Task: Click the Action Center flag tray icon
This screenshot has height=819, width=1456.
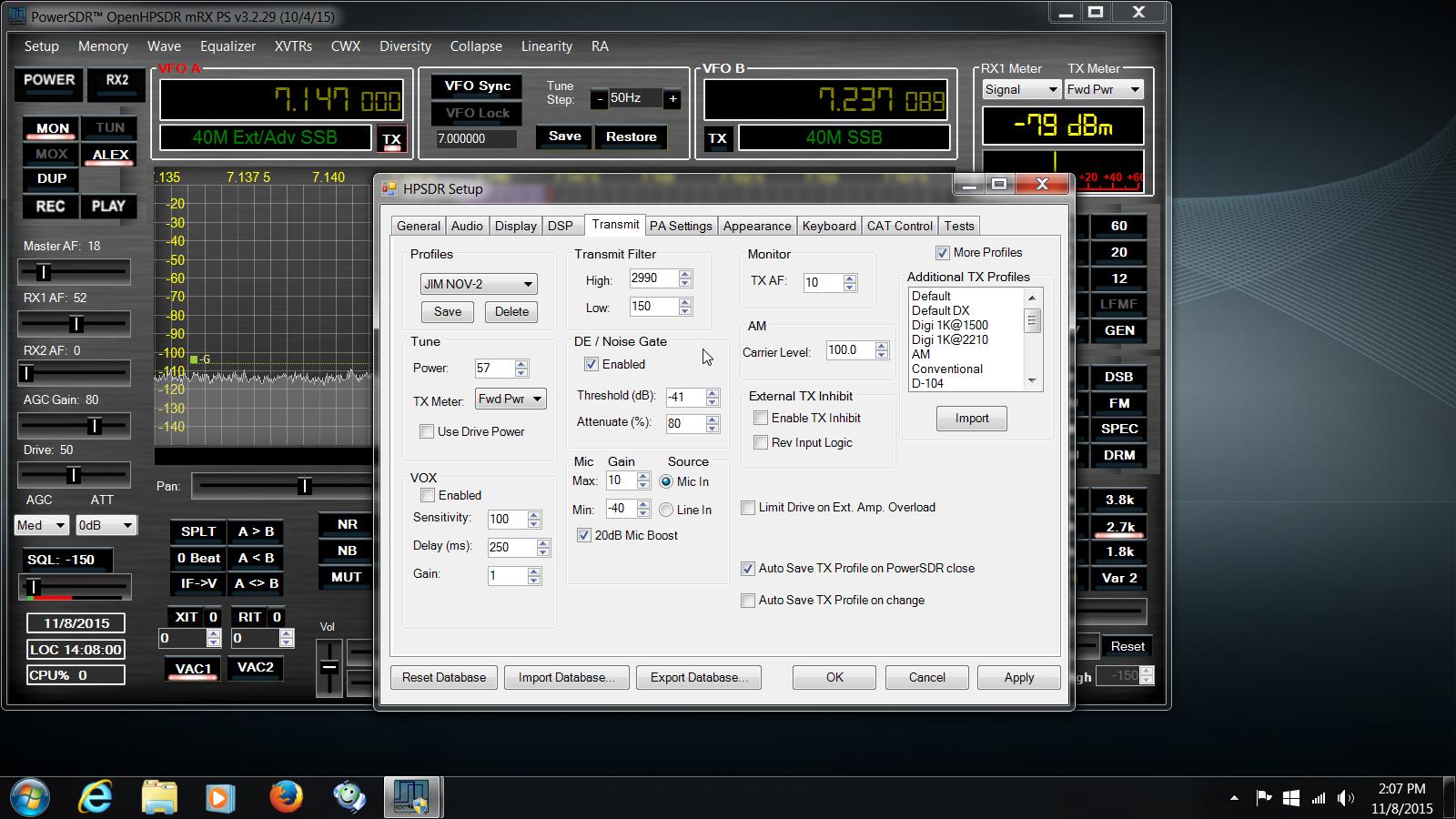Action: [1263, 798]
